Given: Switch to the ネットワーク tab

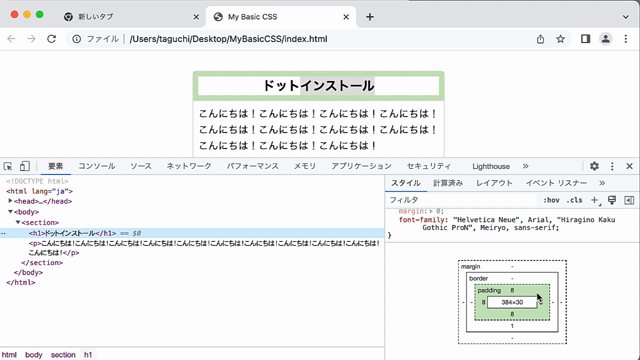Looking at the screenshot, I should [189, 166].
